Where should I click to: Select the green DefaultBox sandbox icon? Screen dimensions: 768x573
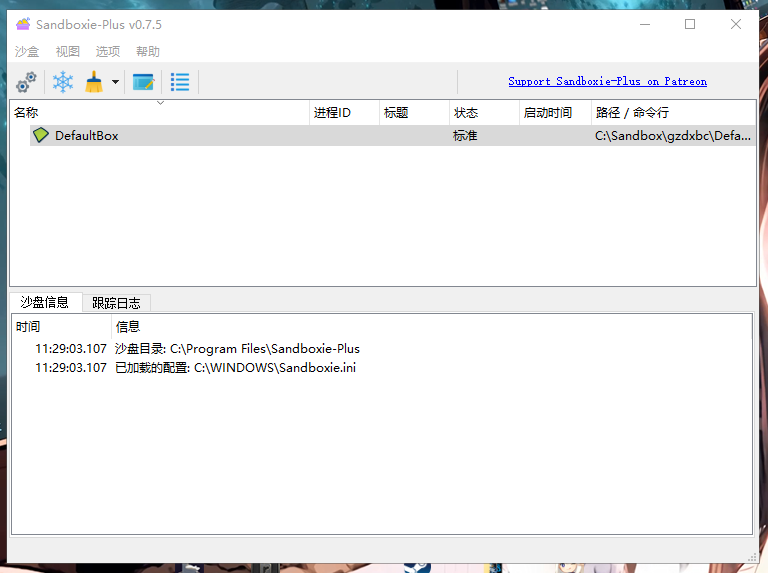coord(41,135)
